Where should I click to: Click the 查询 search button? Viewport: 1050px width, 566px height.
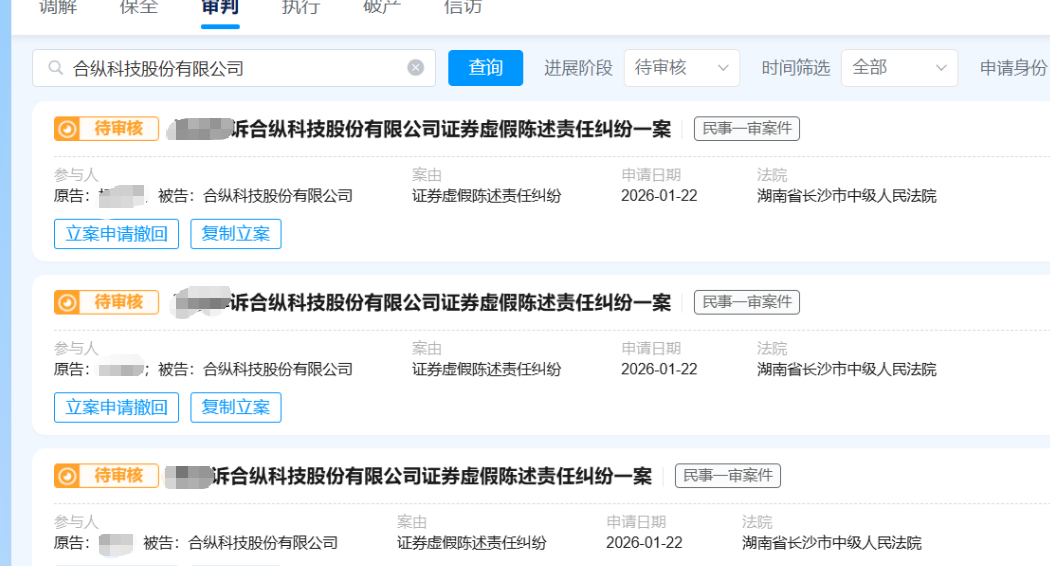click(x=485, y=68)
